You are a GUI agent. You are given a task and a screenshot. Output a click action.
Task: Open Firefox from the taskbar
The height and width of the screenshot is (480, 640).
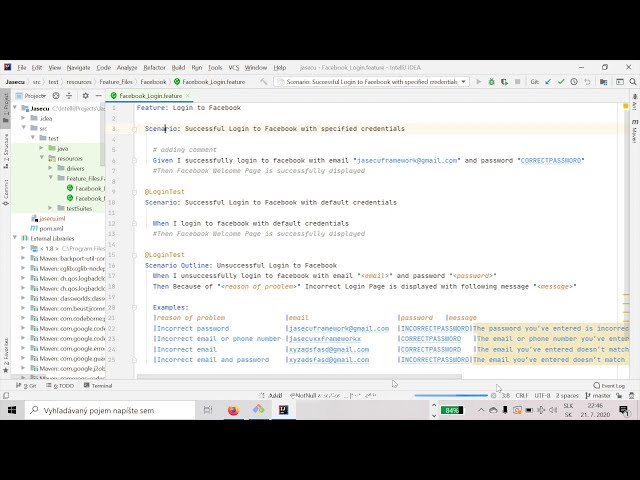pyautogui.click(x=233, y=410)
